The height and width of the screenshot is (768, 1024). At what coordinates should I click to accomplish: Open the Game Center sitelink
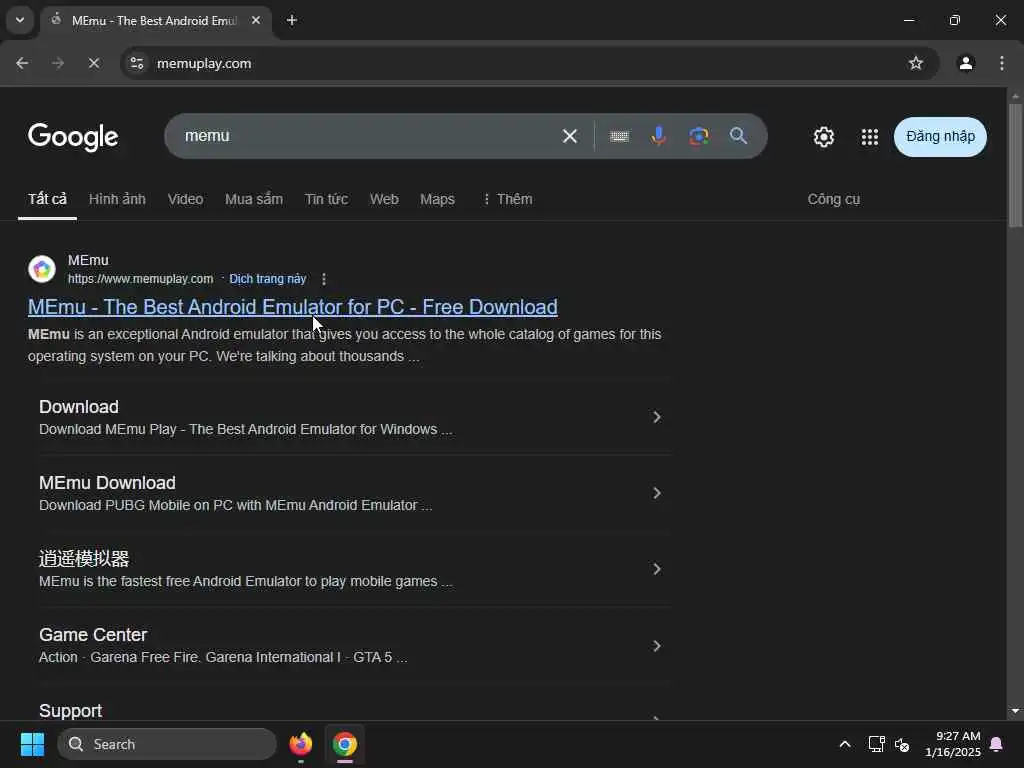coord(93,635)
